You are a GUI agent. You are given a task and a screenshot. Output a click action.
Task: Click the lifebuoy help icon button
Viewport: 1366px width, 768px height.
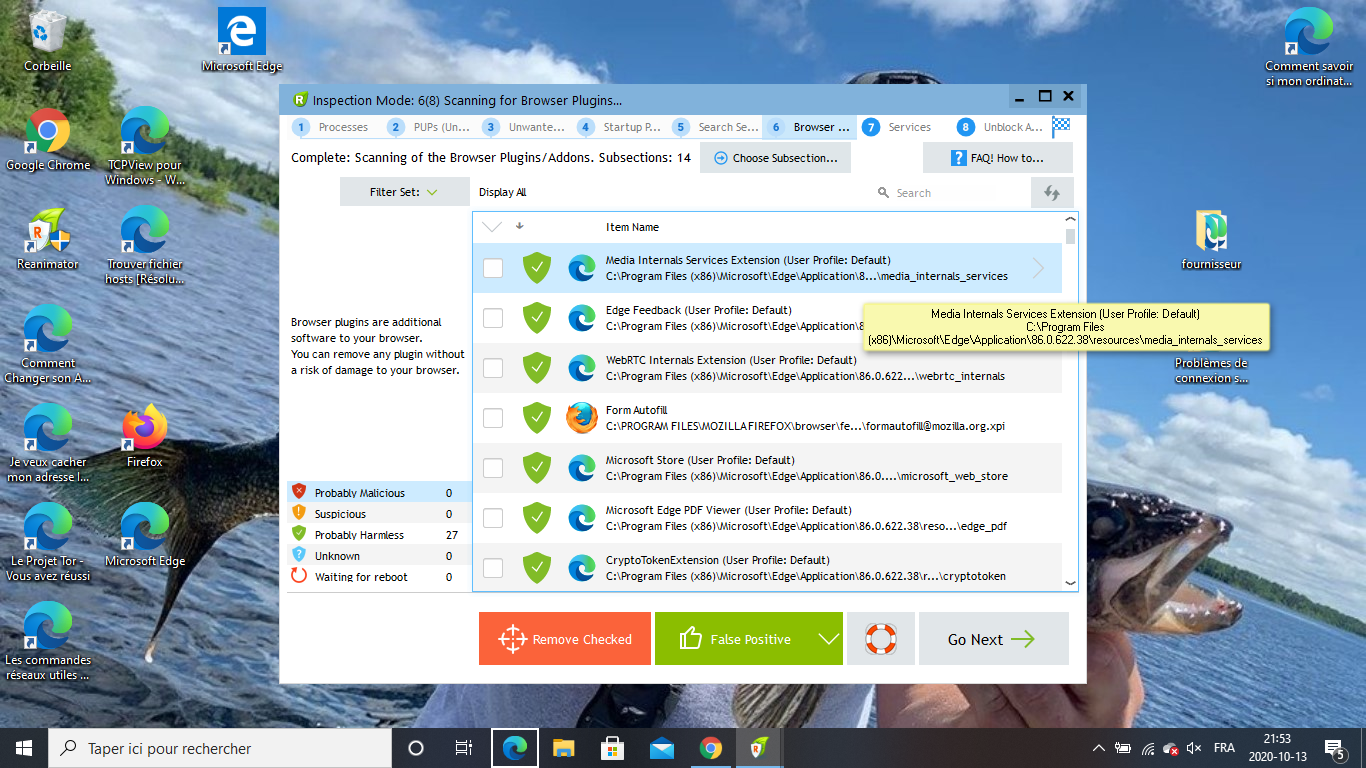click(881, 638)
